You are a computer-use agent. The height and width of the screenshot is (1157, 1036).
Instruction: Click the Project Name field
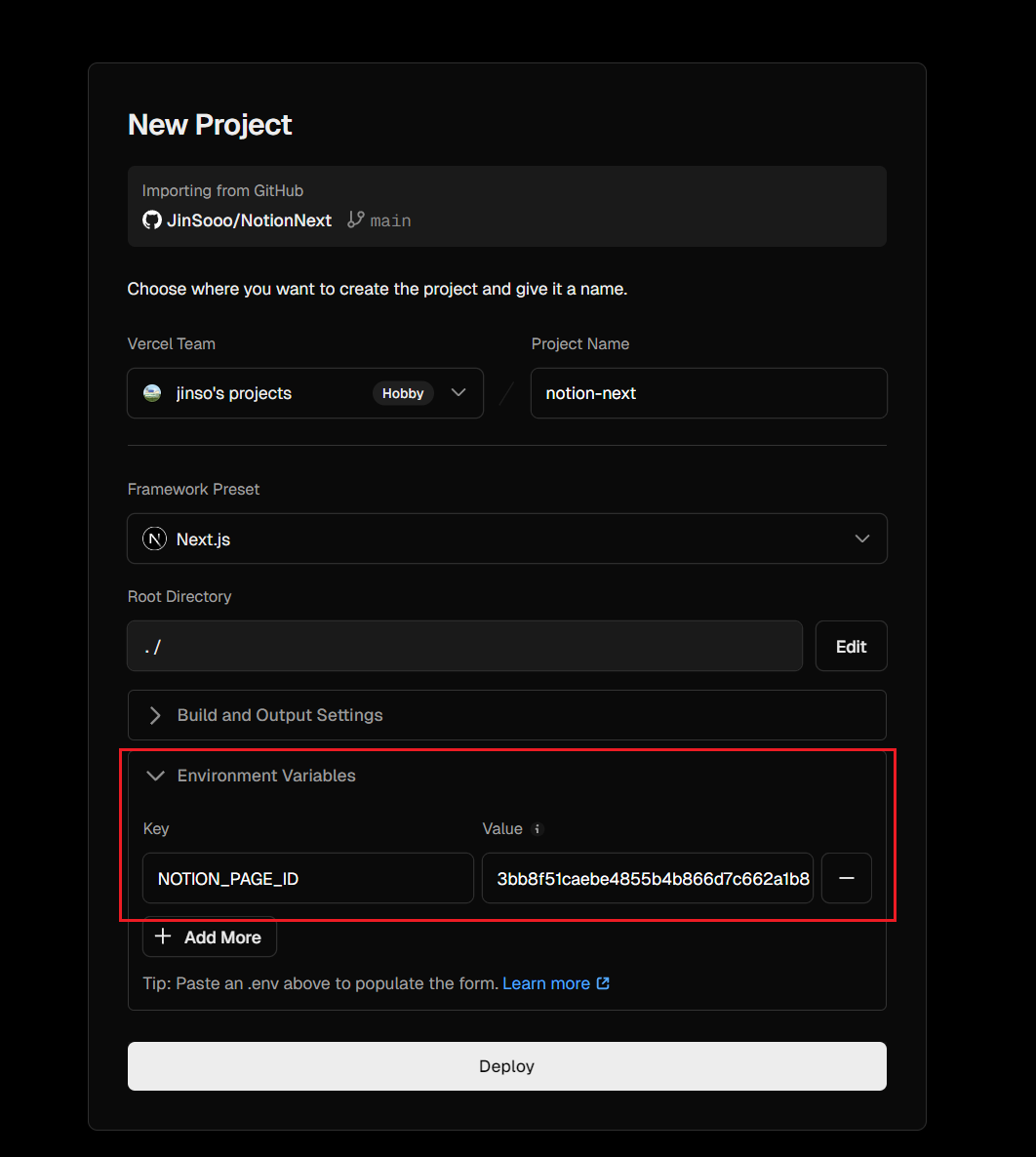(x=708, y=393)
